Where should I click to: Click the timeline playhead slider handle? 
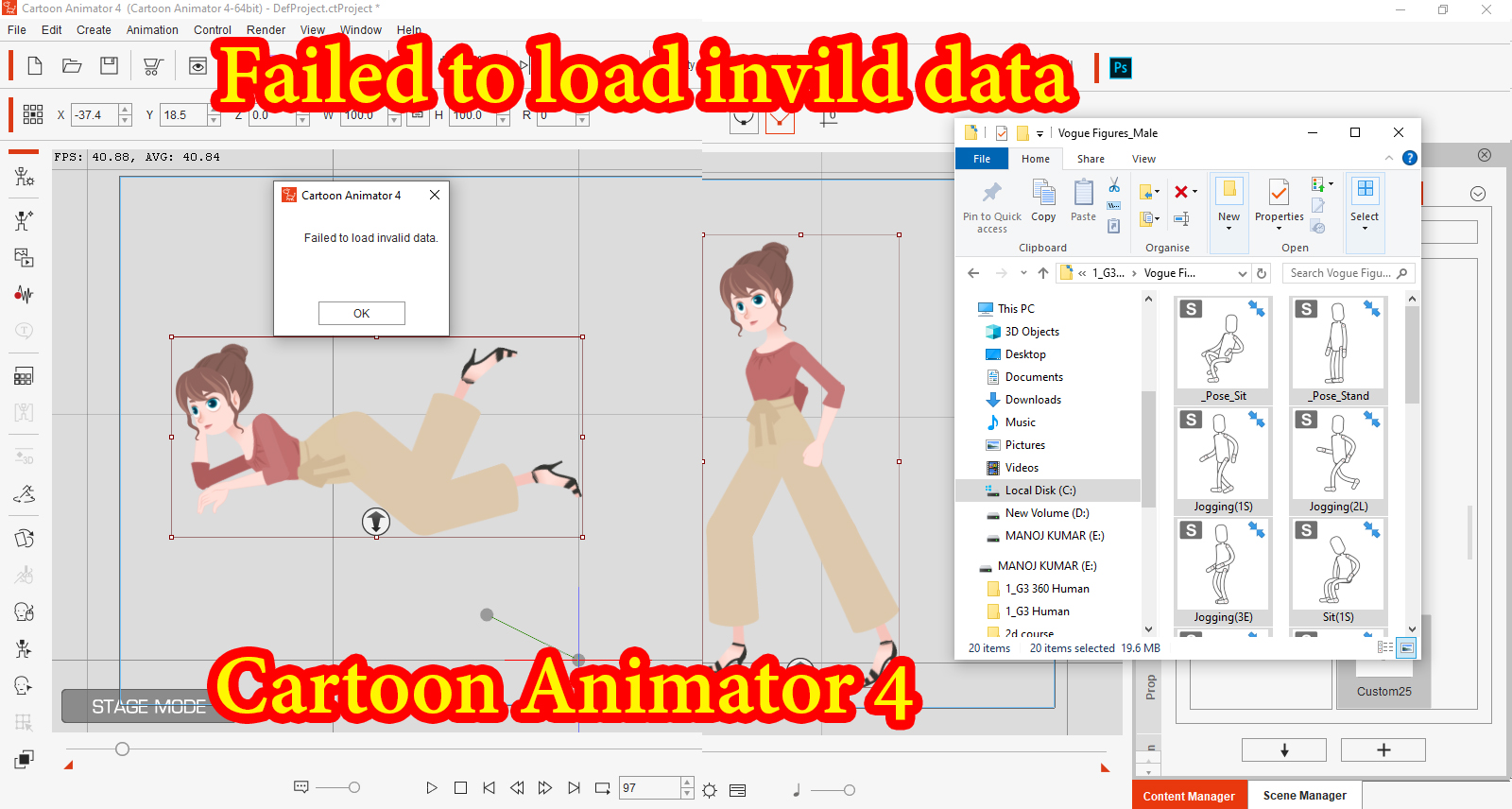122,749
